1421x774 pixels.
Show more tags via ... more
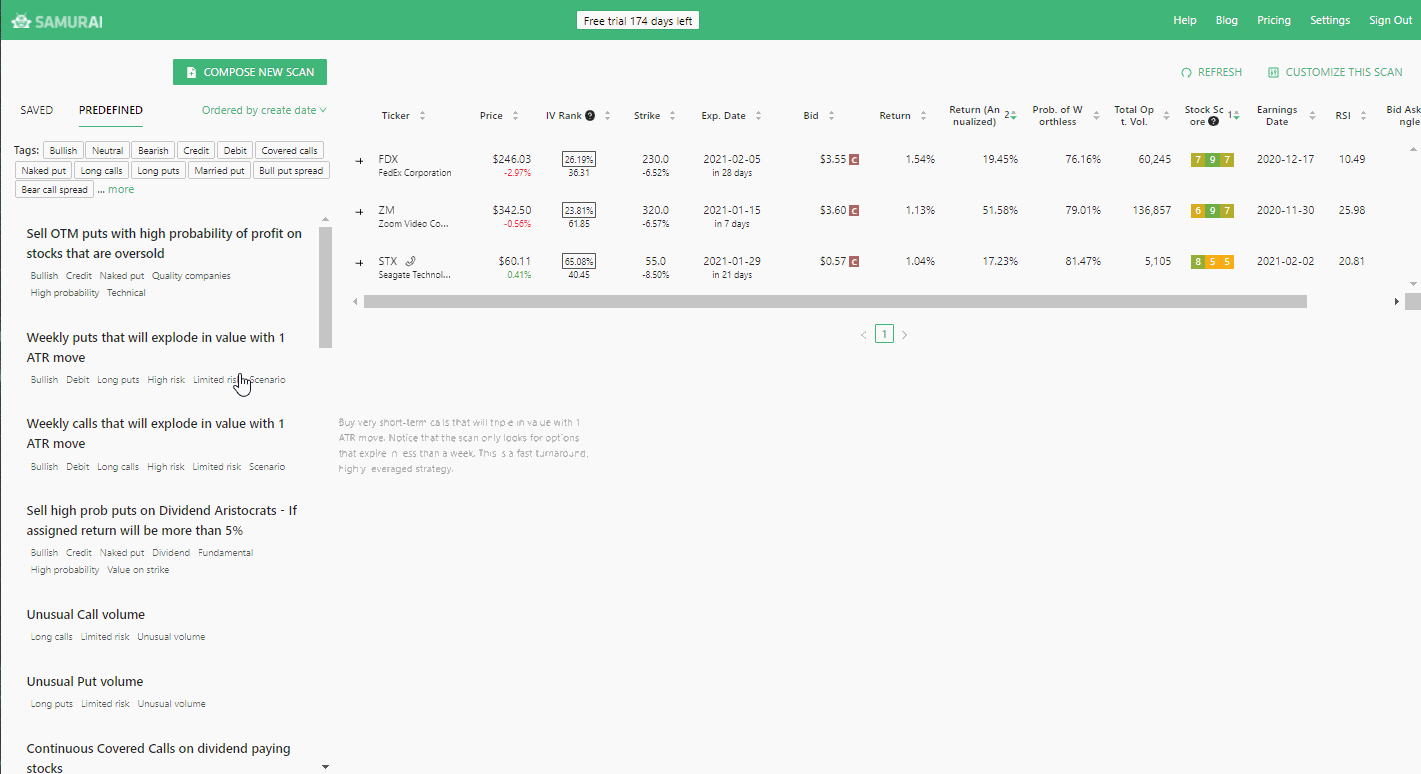pos(116,189)
